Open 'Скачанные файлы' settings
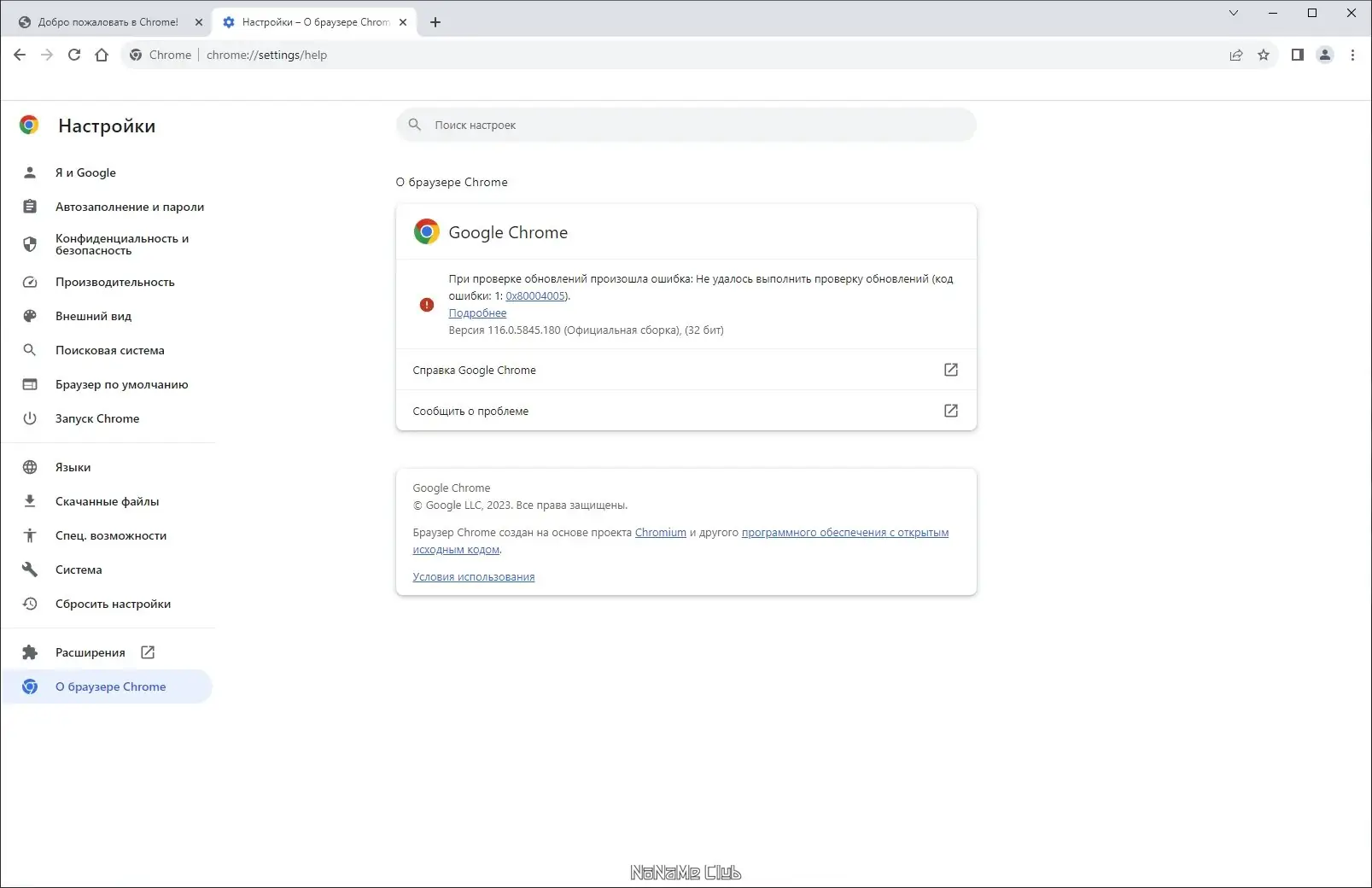1372x888 pixels. point(108,501)
